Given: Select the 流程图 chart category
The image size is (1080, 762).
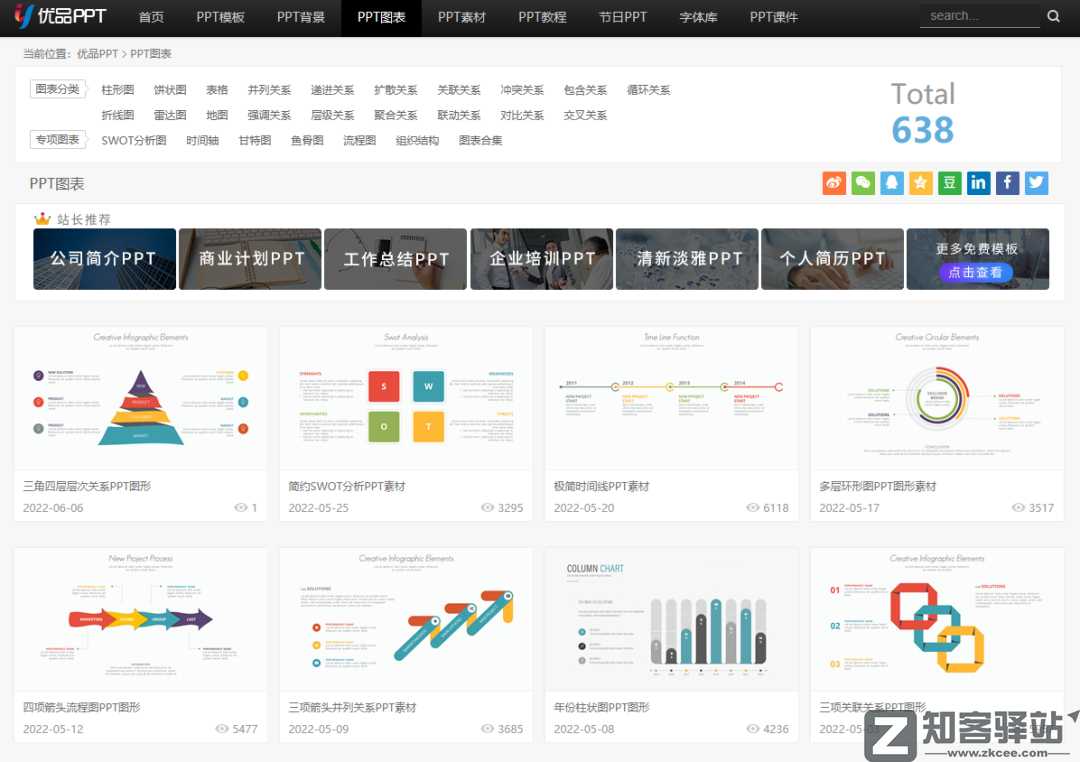Looking at the screenshot, I should pos(360,140).
